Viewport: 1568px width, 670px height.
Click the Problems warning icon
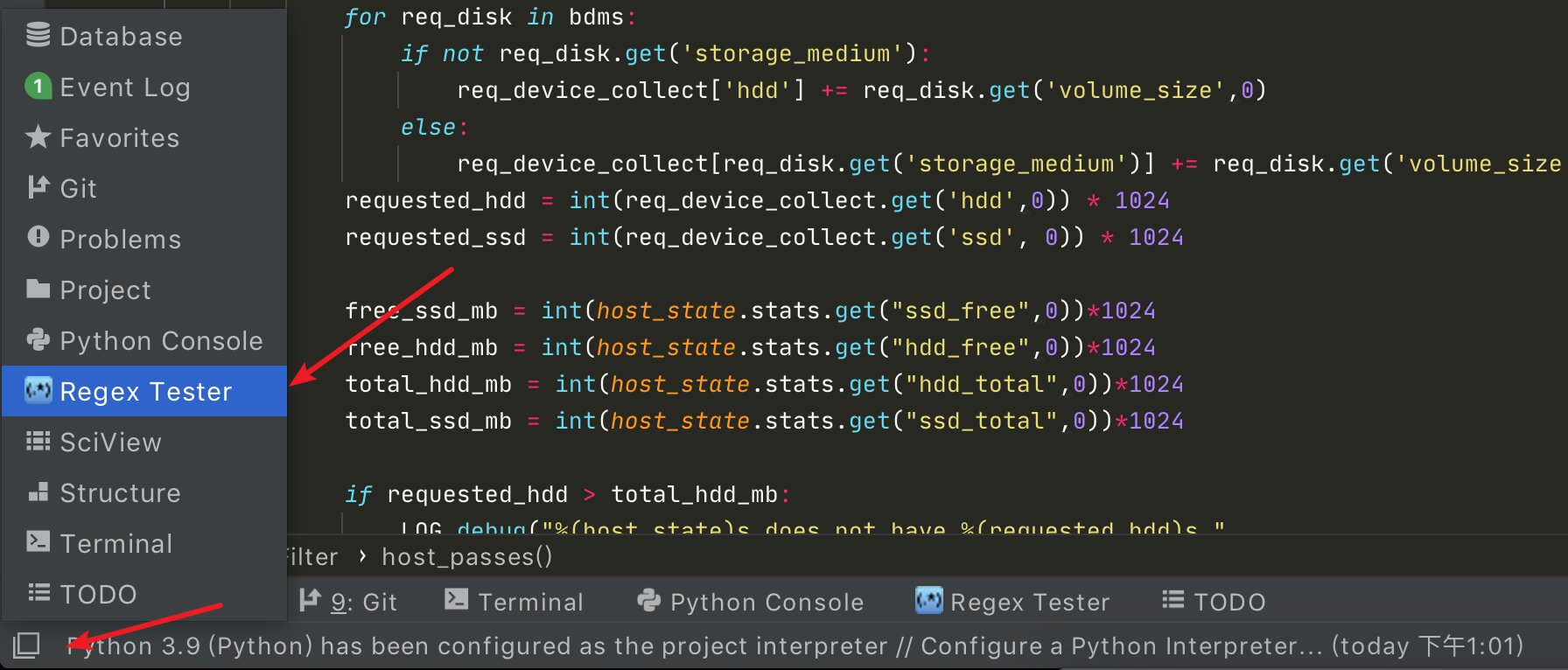[38, 238]
